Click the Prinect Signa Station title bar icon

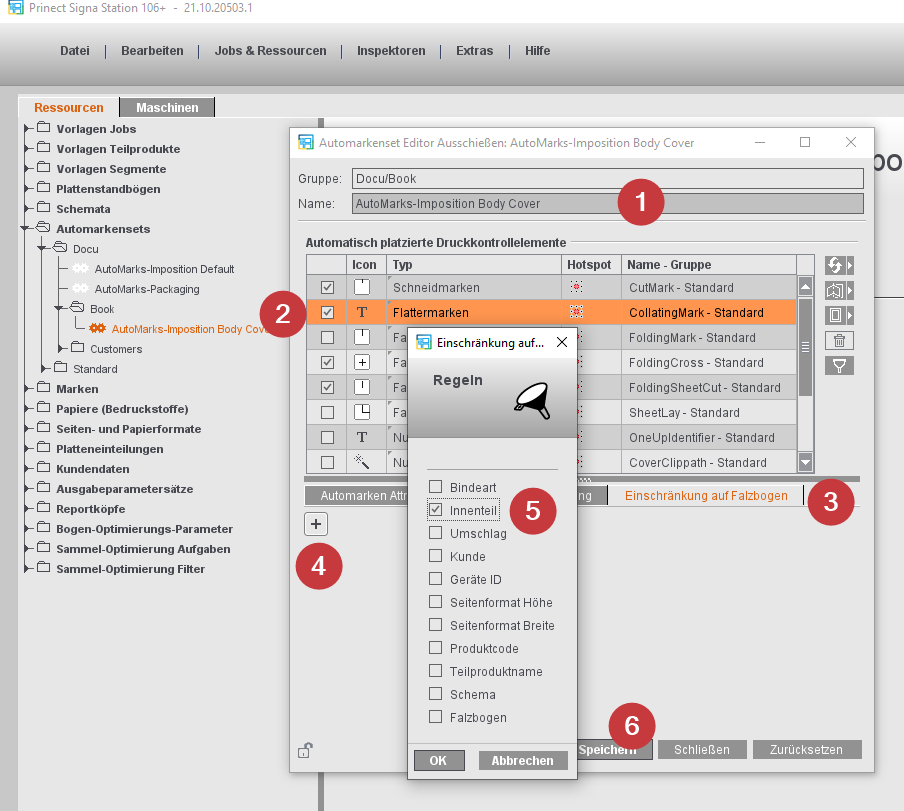(16, 7)
